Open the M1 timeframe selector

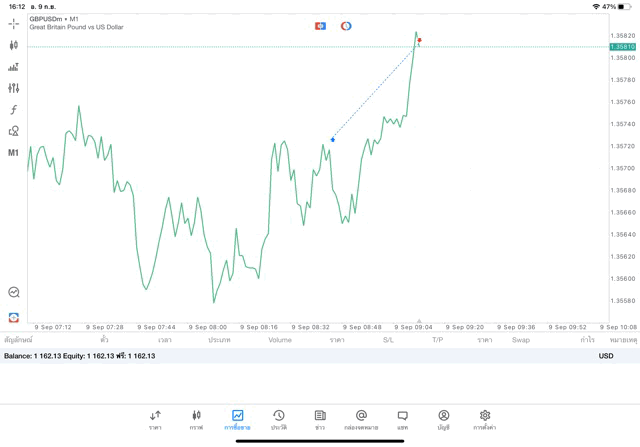(14, 153)
